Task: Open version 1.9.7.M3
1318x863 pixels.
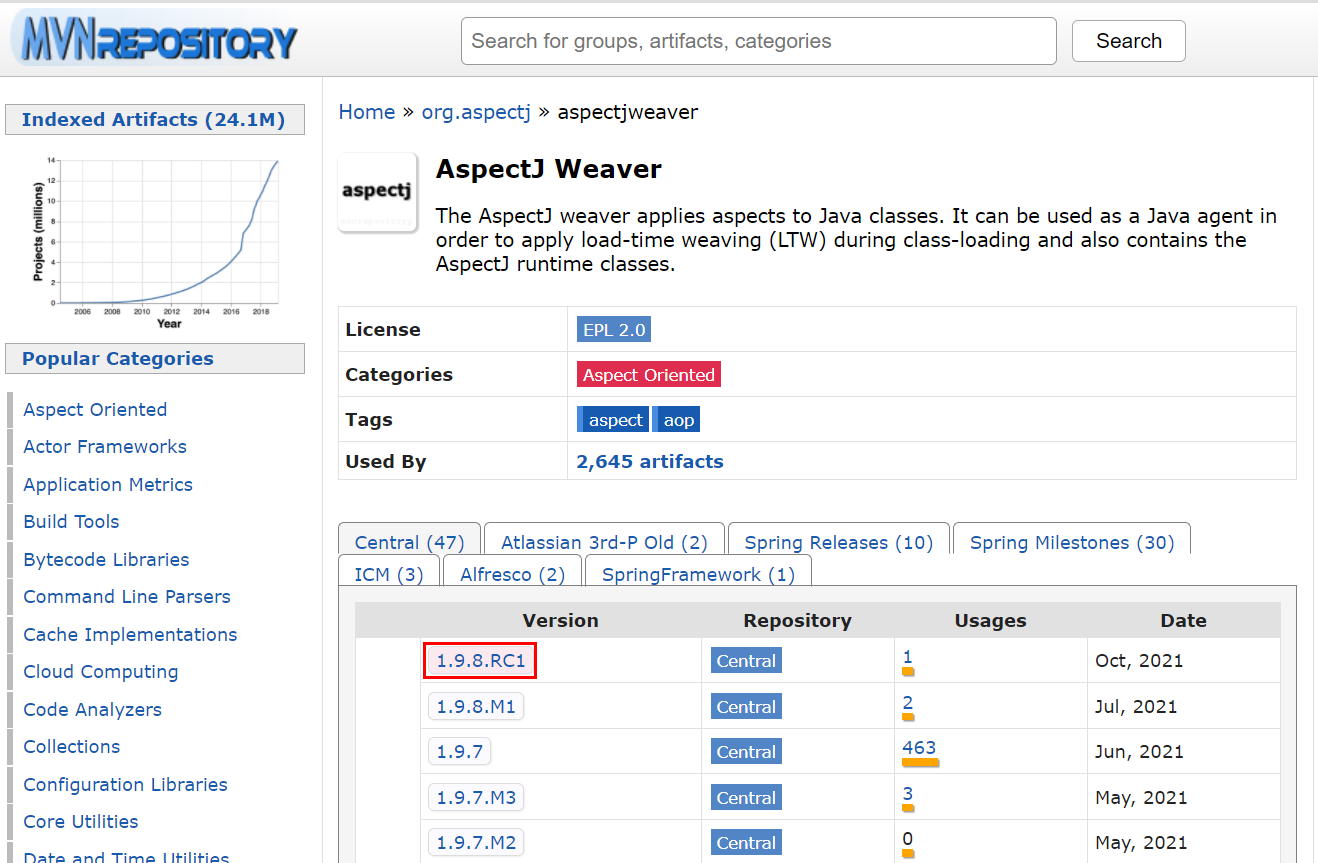Action: tap(476, 798)
